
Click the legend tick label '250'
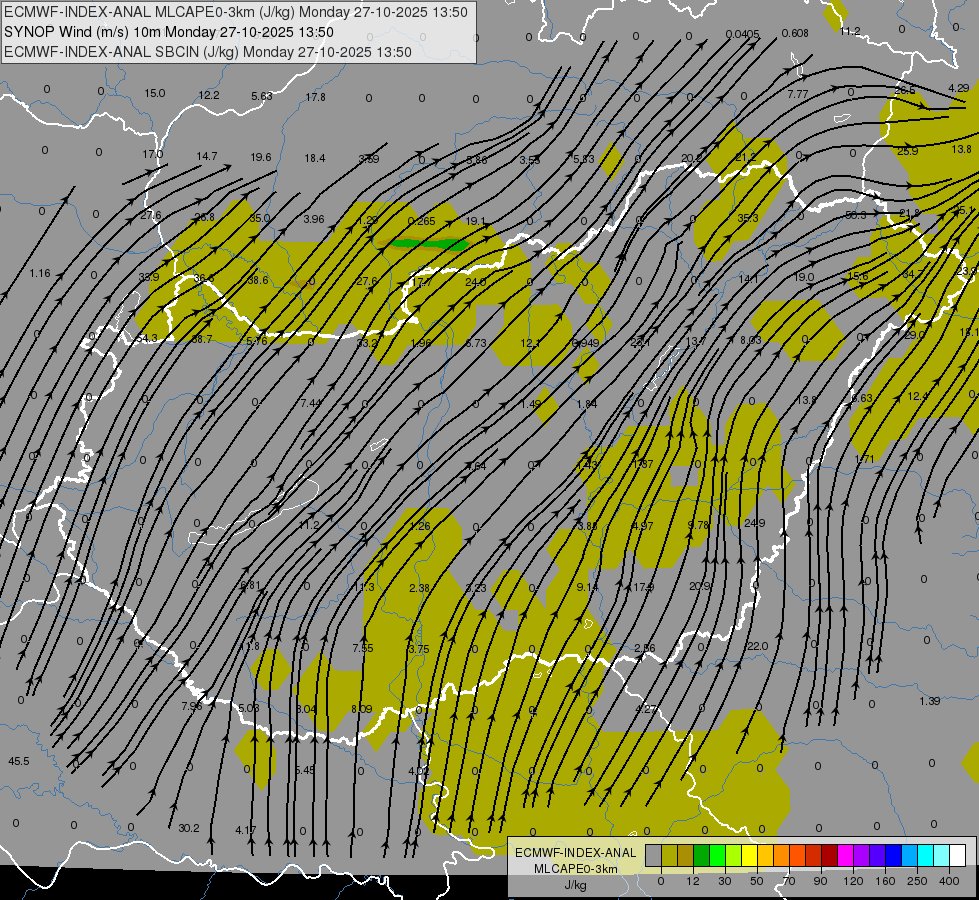click(917, 881)
